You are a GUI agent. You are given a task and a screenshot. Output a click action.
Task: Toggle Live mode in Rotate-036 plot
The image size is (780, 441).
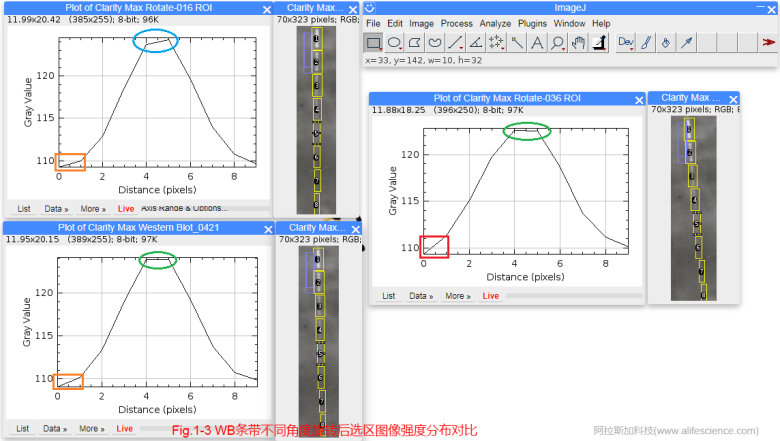tap(491, 296)
